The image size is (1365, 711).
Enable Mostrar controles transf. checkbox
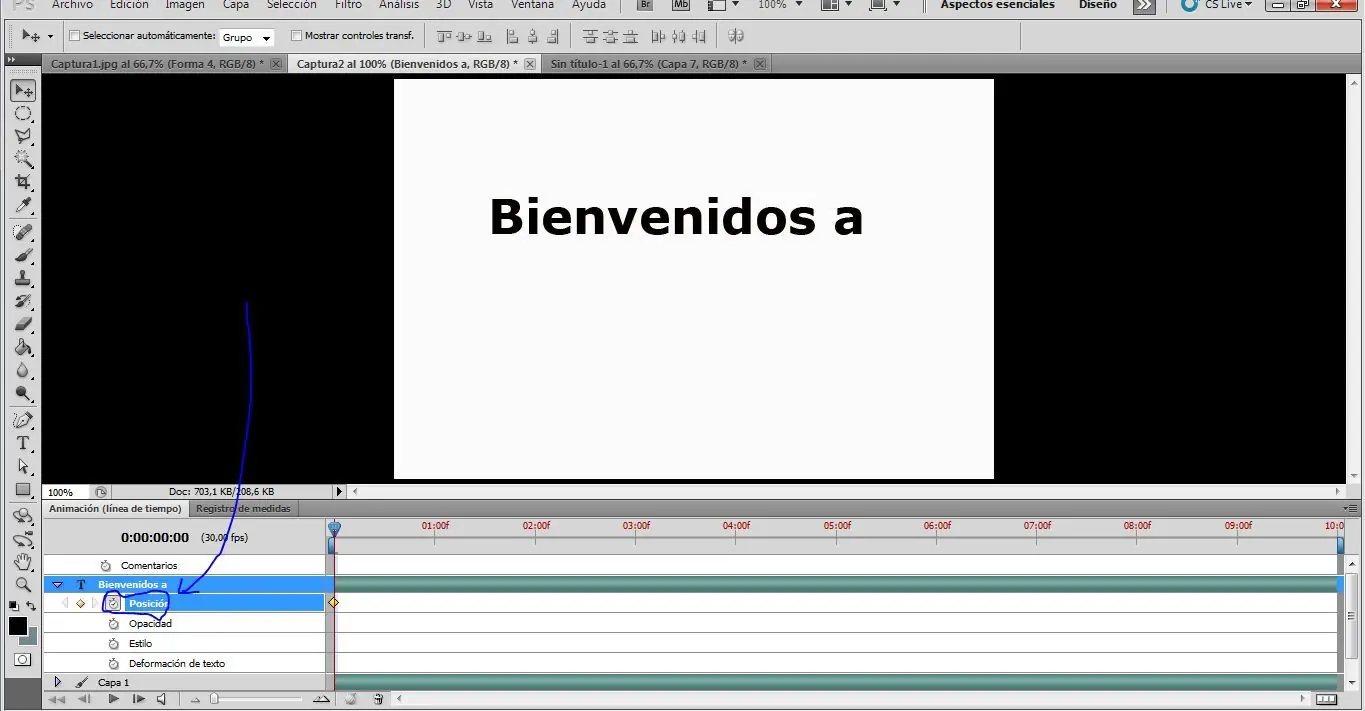296,36
